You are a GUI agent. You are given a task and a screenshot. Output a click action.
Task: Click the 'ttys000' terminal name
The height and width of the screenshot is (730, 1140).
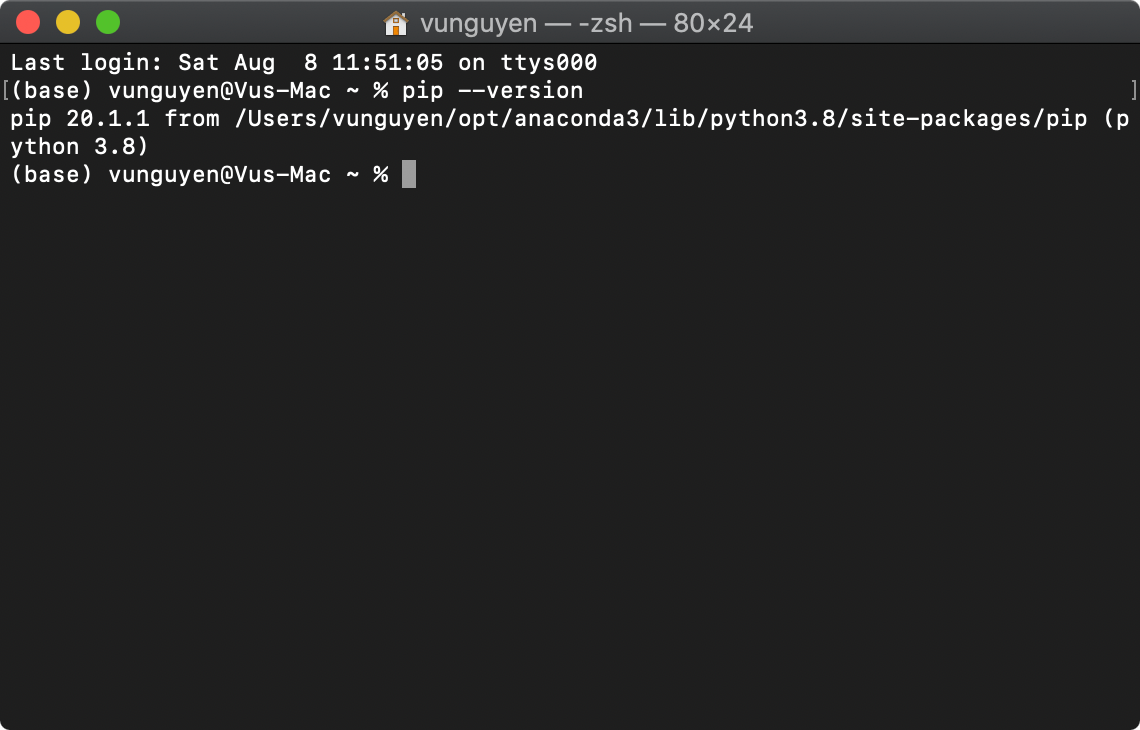[549, 63]
